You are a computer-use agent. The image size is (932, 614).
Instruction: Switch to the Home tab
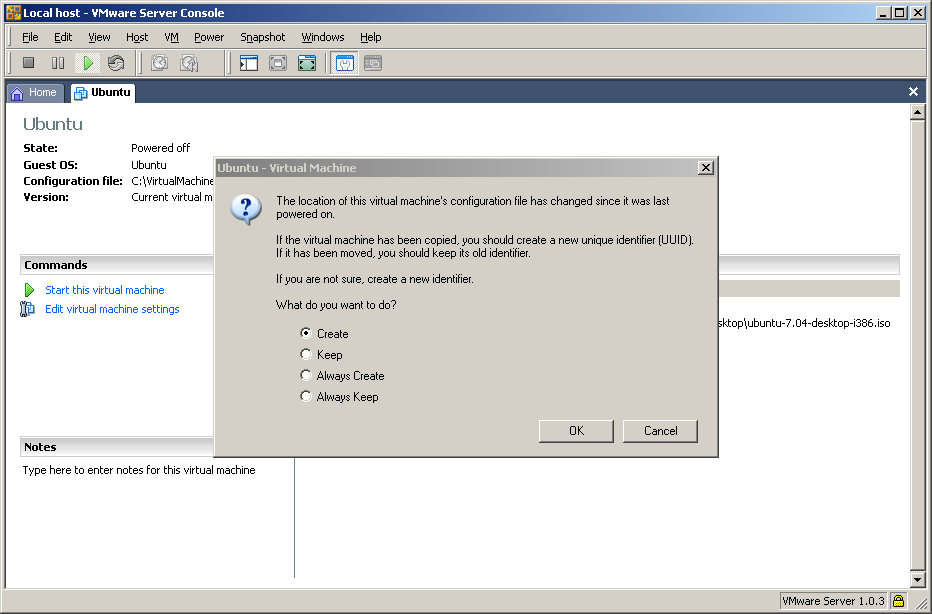(34, 92)
